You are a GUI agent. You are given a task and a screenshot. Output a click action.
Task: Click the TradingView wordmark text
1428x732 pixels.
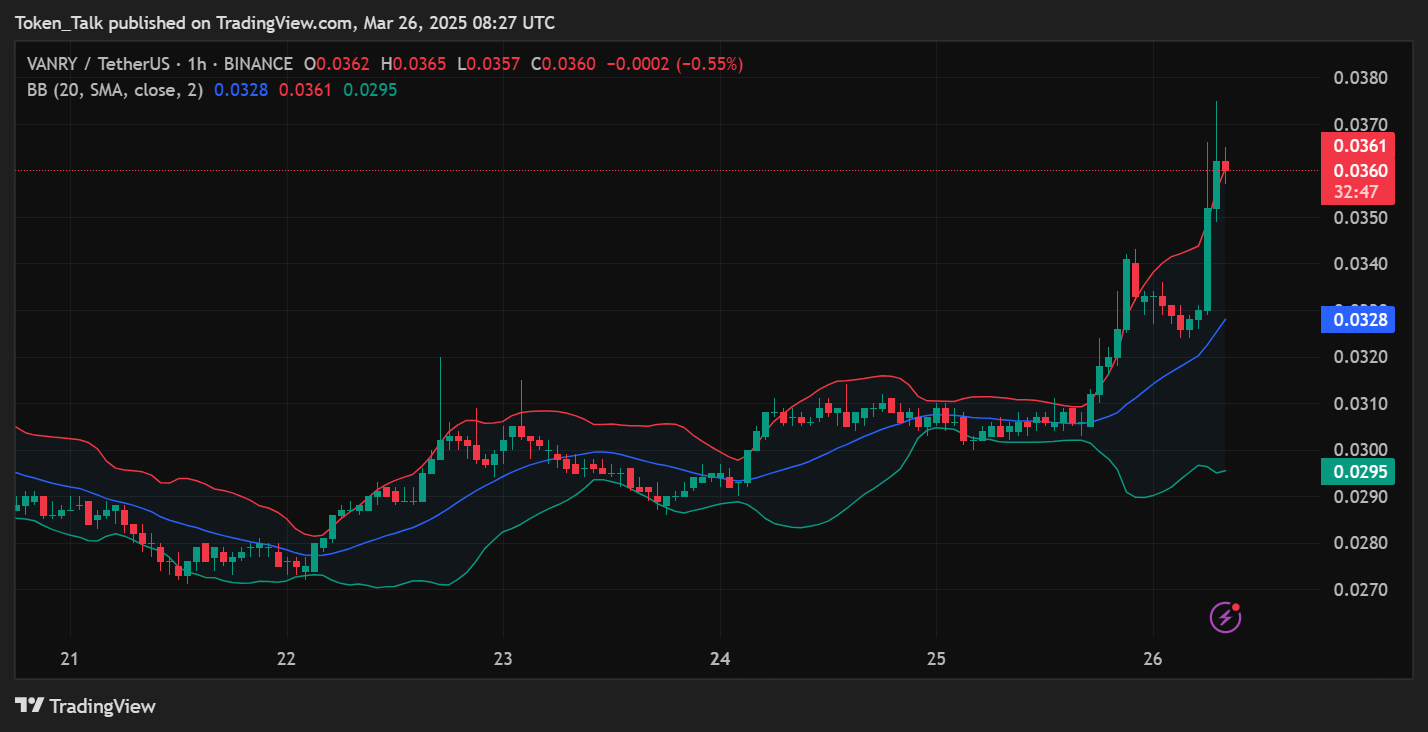click(x=103, y=706)
